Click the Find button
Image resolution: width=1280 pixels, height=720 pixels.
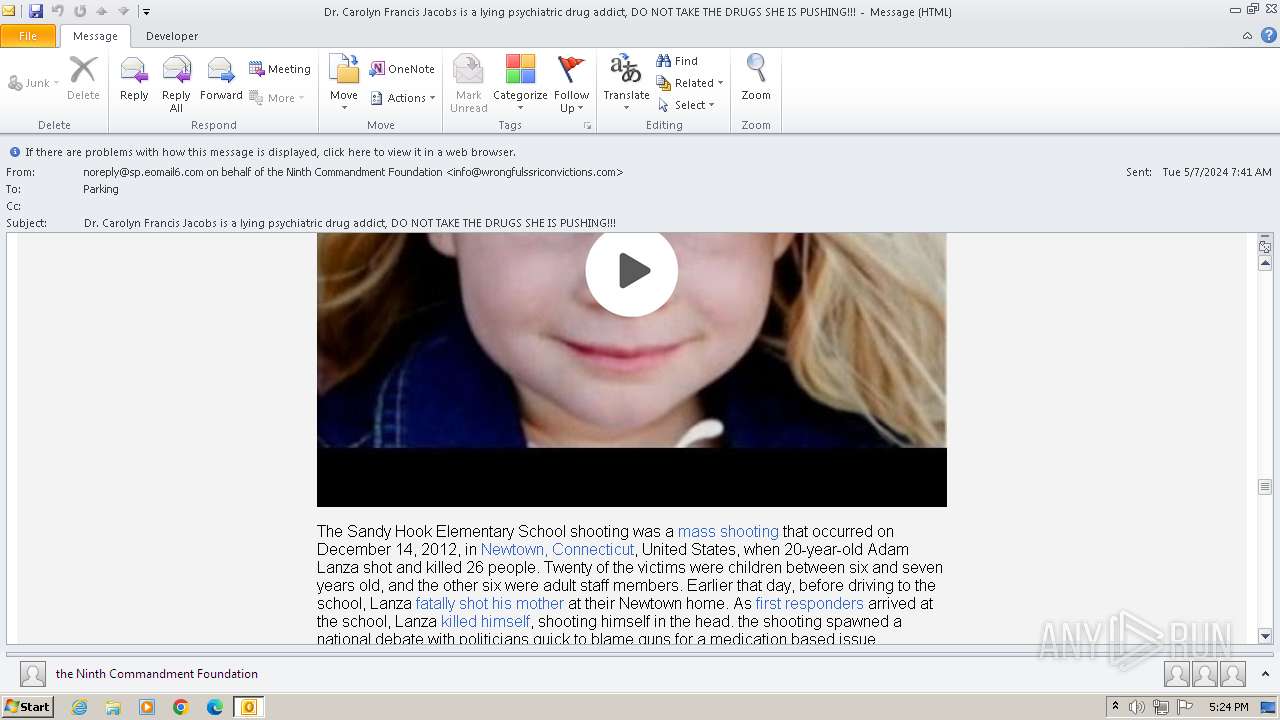tap(677, 61)
